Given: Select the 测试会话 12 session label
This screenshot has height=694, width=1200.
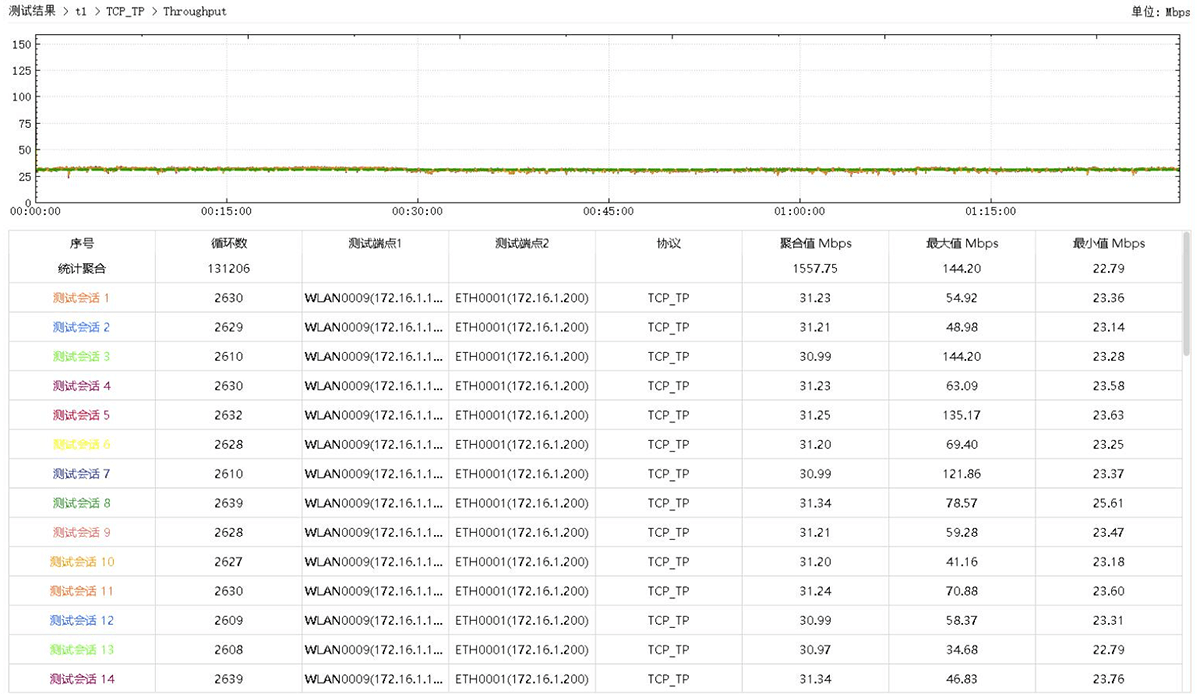Looking at the screenshot, I should [81, 621].
